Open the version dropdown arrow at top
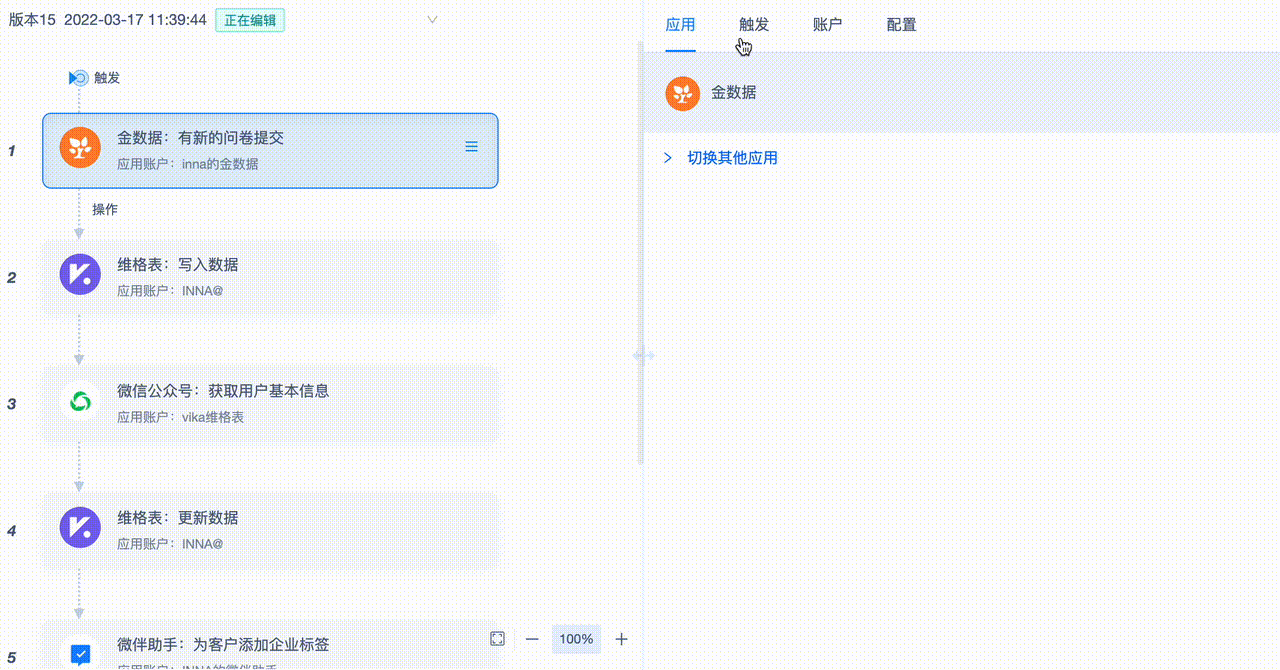Viewport: 1280px width, 670px height. 431,19
